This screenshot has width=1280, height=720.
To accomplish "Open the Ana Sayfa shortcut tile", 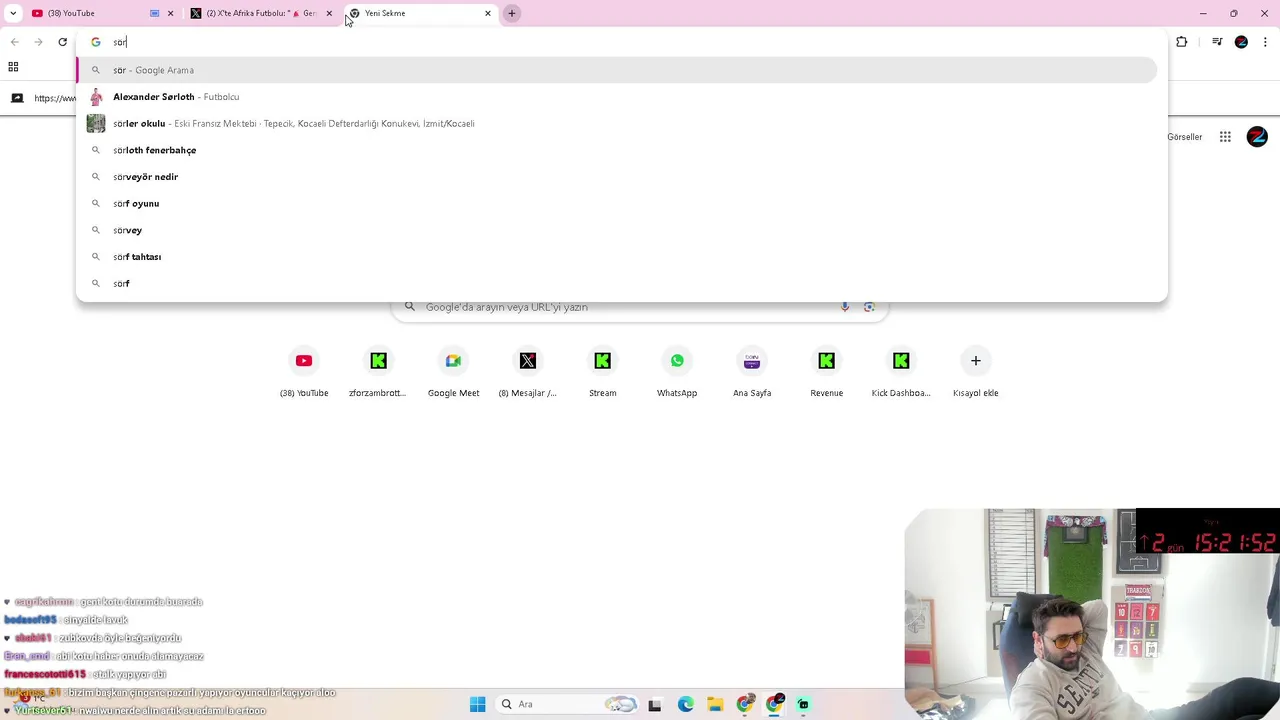I will [752, 372].
